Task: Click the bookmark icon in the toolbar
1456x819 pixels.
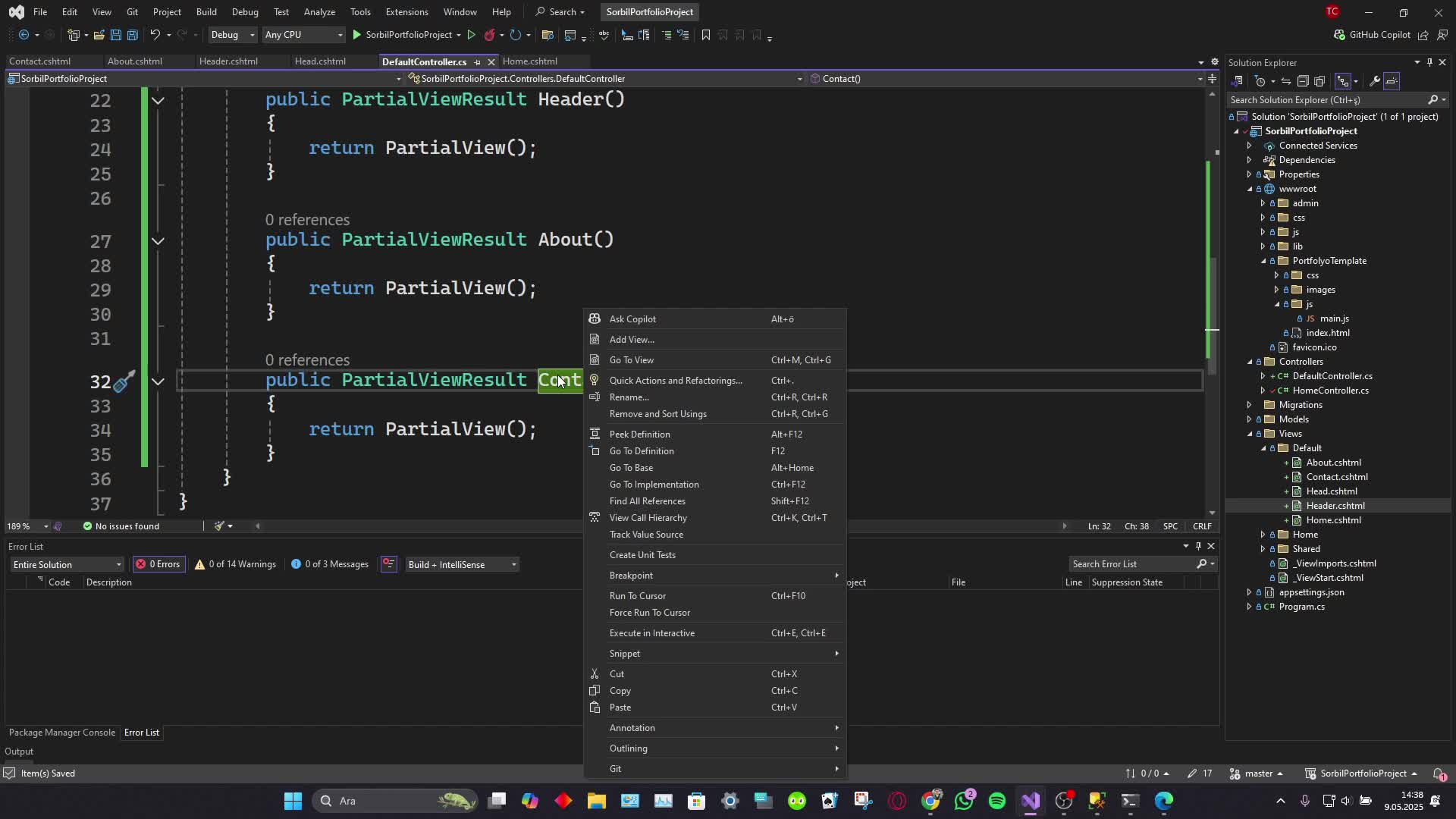Action: tap(705, 35)
